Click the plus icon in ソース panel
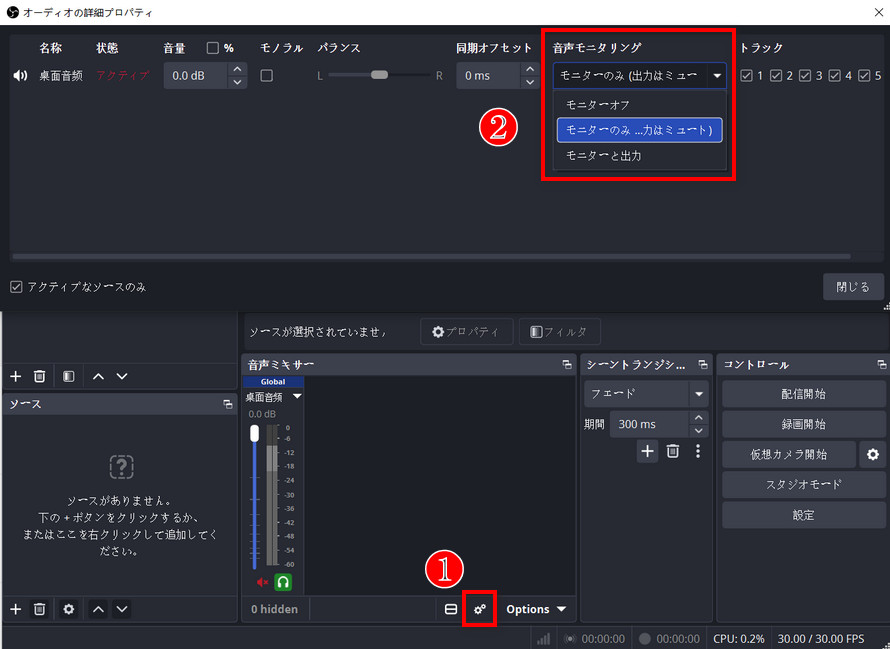 tap(15, 609)
